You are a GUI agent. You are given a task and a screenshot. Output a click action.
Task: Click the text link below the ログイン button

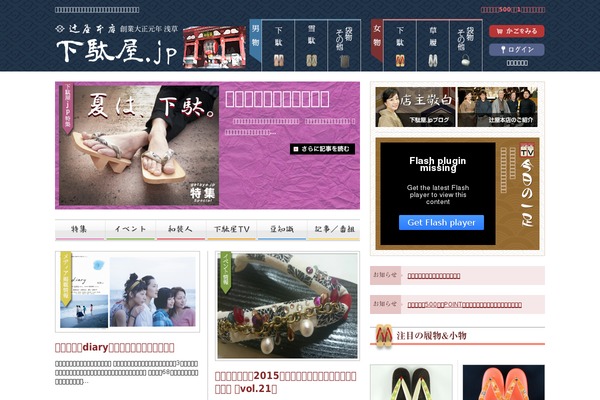517,63
